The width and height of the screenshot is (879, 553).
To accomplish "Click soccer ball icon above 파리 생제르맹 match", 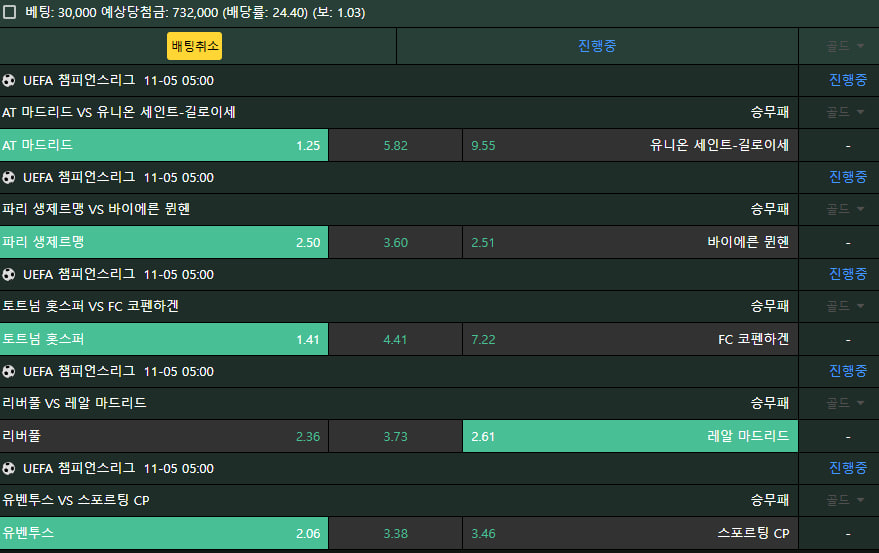I will [x=8, y=178].
